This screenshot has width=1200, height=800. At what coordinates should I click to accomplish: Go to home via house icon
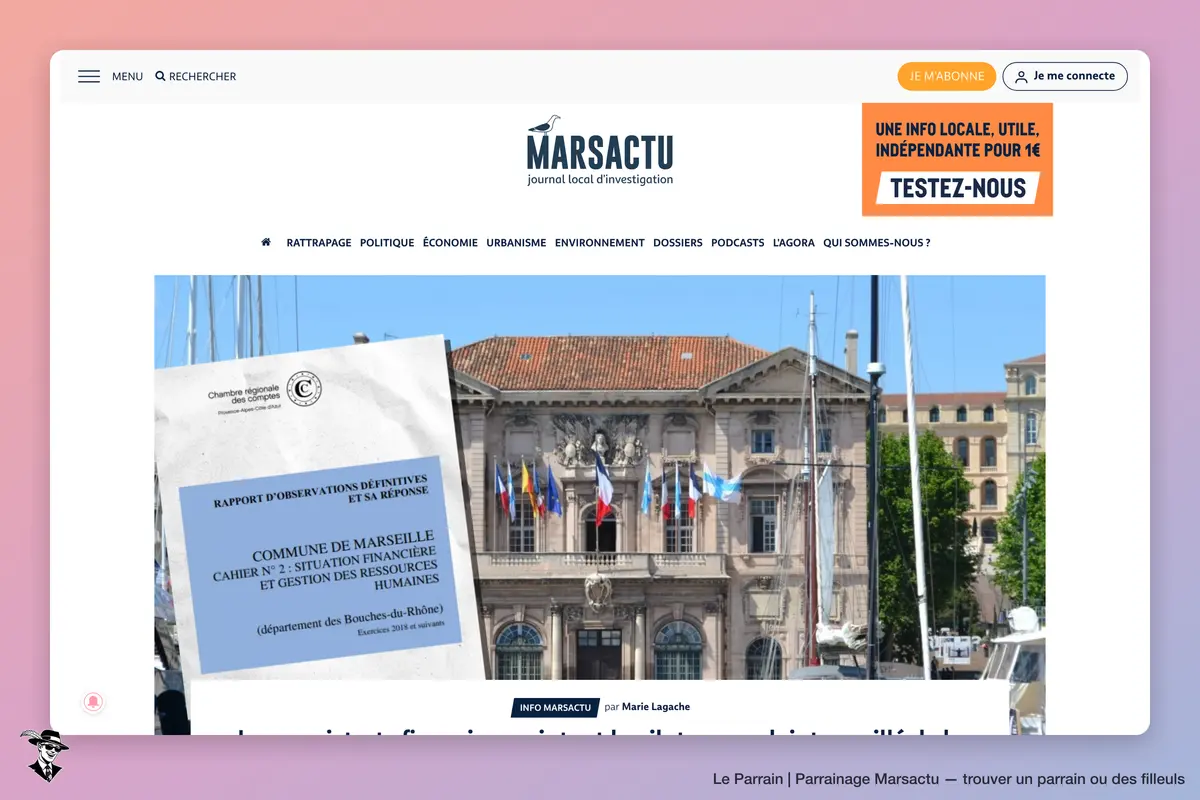(x=266, y=242)
